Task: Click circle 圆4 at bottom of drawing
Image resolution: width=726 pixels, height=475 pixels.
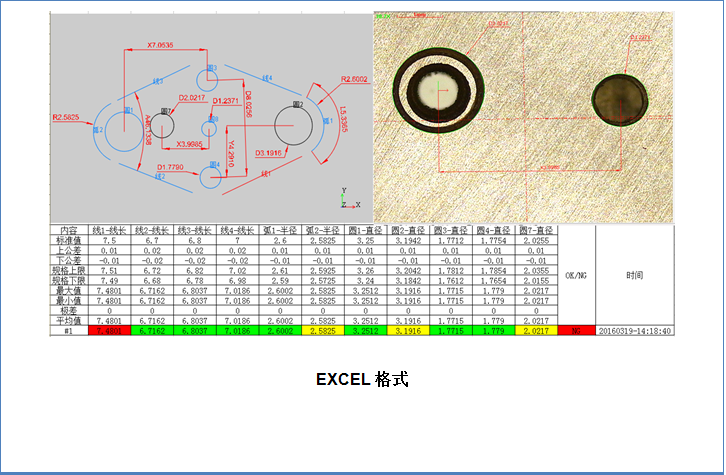Action: click(x=210, y=177)
